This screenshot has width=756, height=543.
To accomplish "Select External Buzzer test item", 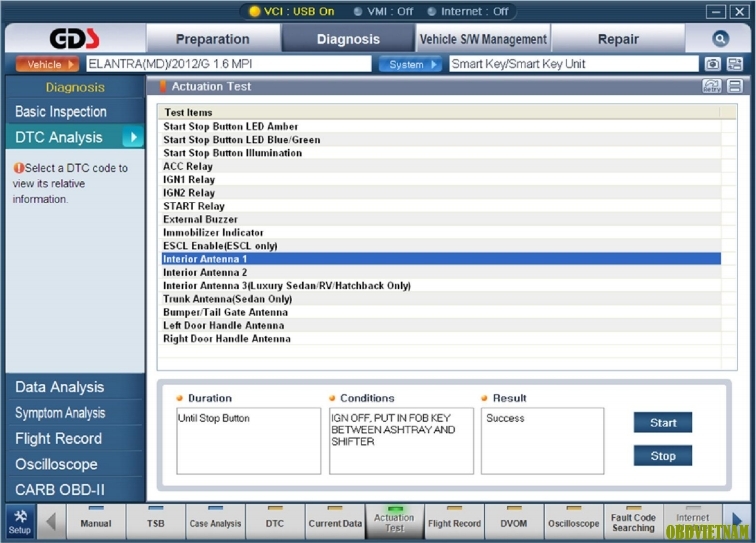I will pyautogui.click(x=441, y=219).
